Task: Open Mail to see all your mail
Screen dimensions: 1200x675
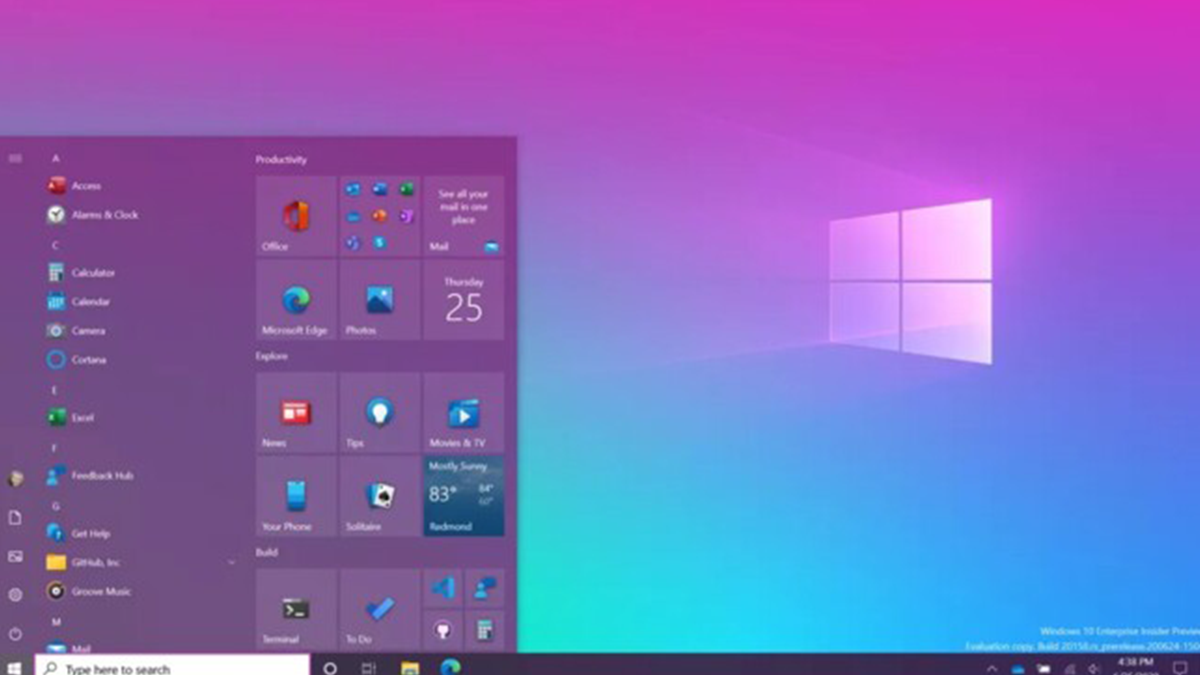Action: point(463,213)
